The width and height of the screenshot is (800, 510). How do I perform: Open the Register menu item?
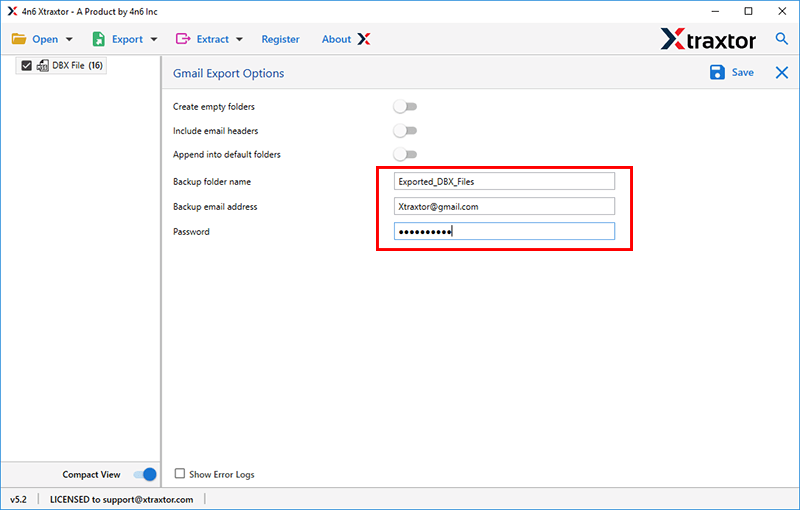[281, 39]
